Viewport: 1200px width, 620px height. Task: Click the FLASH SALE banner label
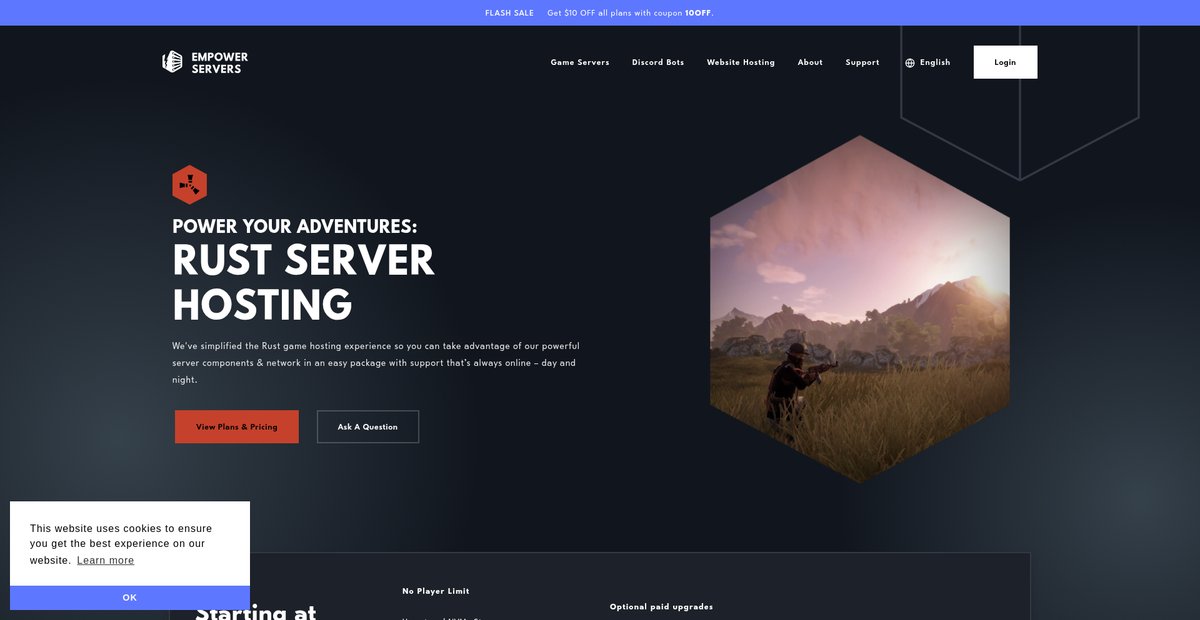coord(510,13)
